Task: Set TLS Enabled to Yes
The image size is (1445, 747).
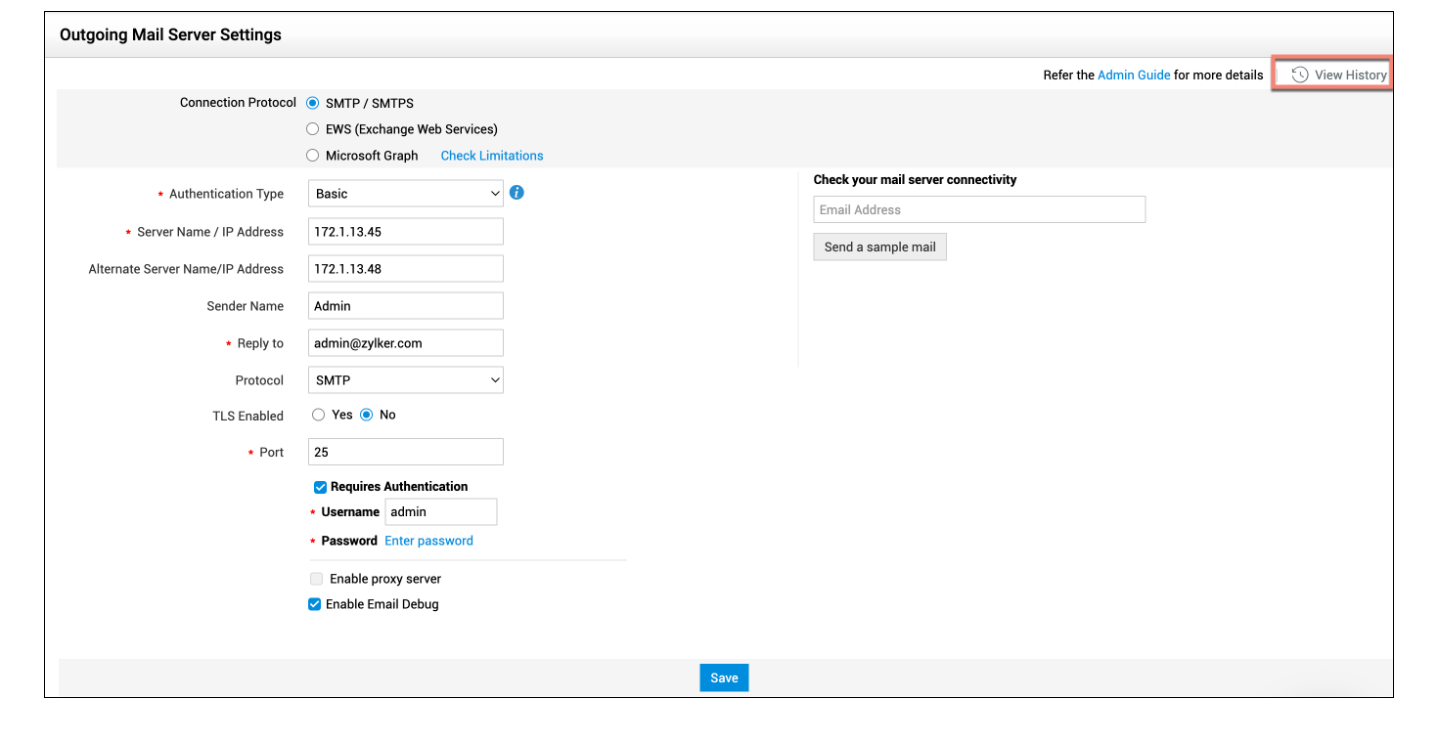Action: click(x=318, y=415)
